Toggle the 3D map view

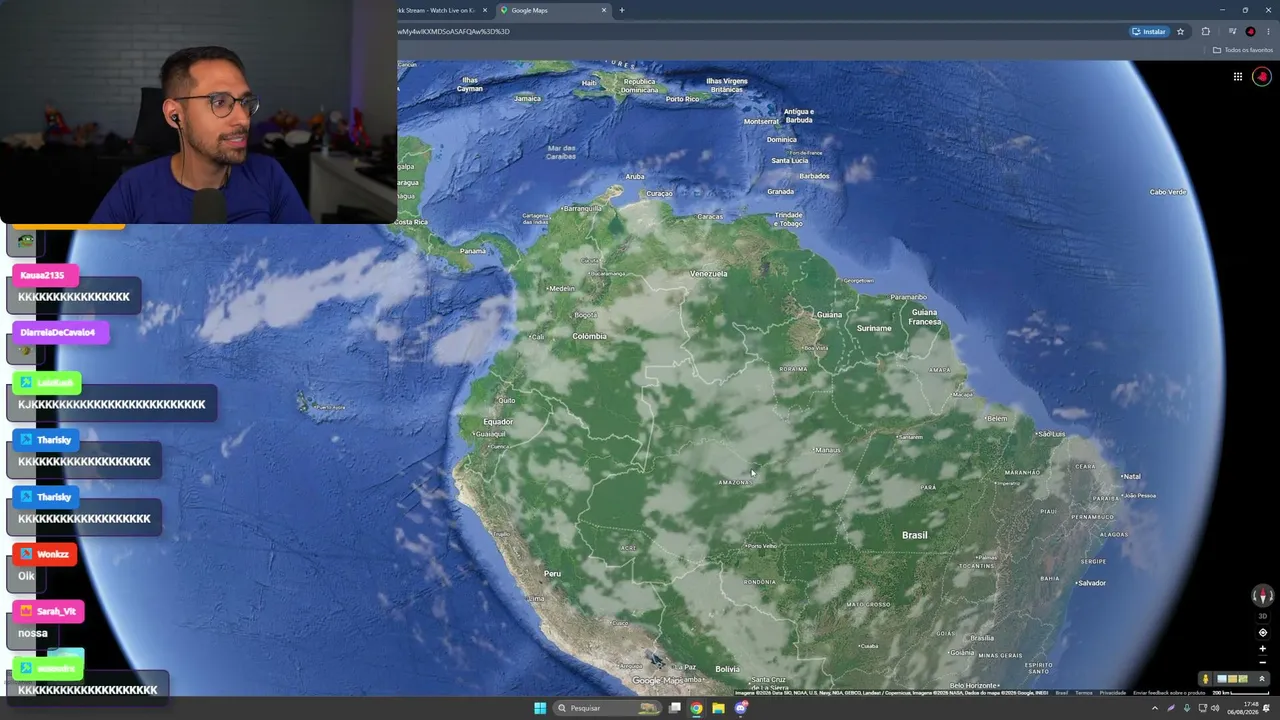pyautogui.click(x=1262, y=616)
